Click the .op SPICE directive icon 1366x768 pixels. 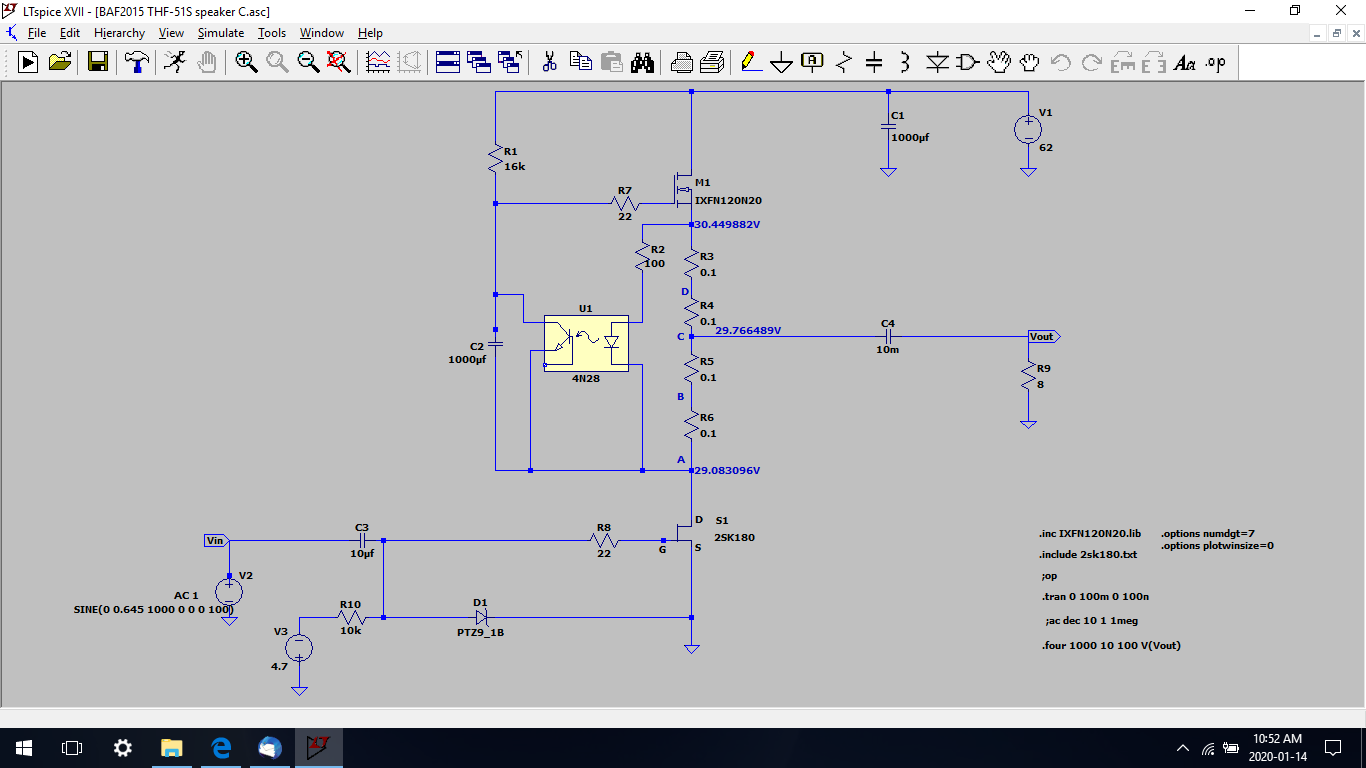coord(1216,62)
